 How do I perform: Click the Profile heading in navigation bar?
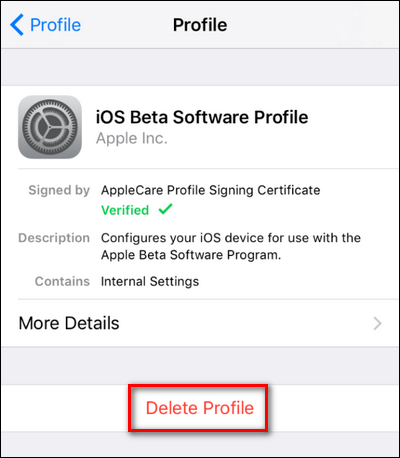click(200, 25)
